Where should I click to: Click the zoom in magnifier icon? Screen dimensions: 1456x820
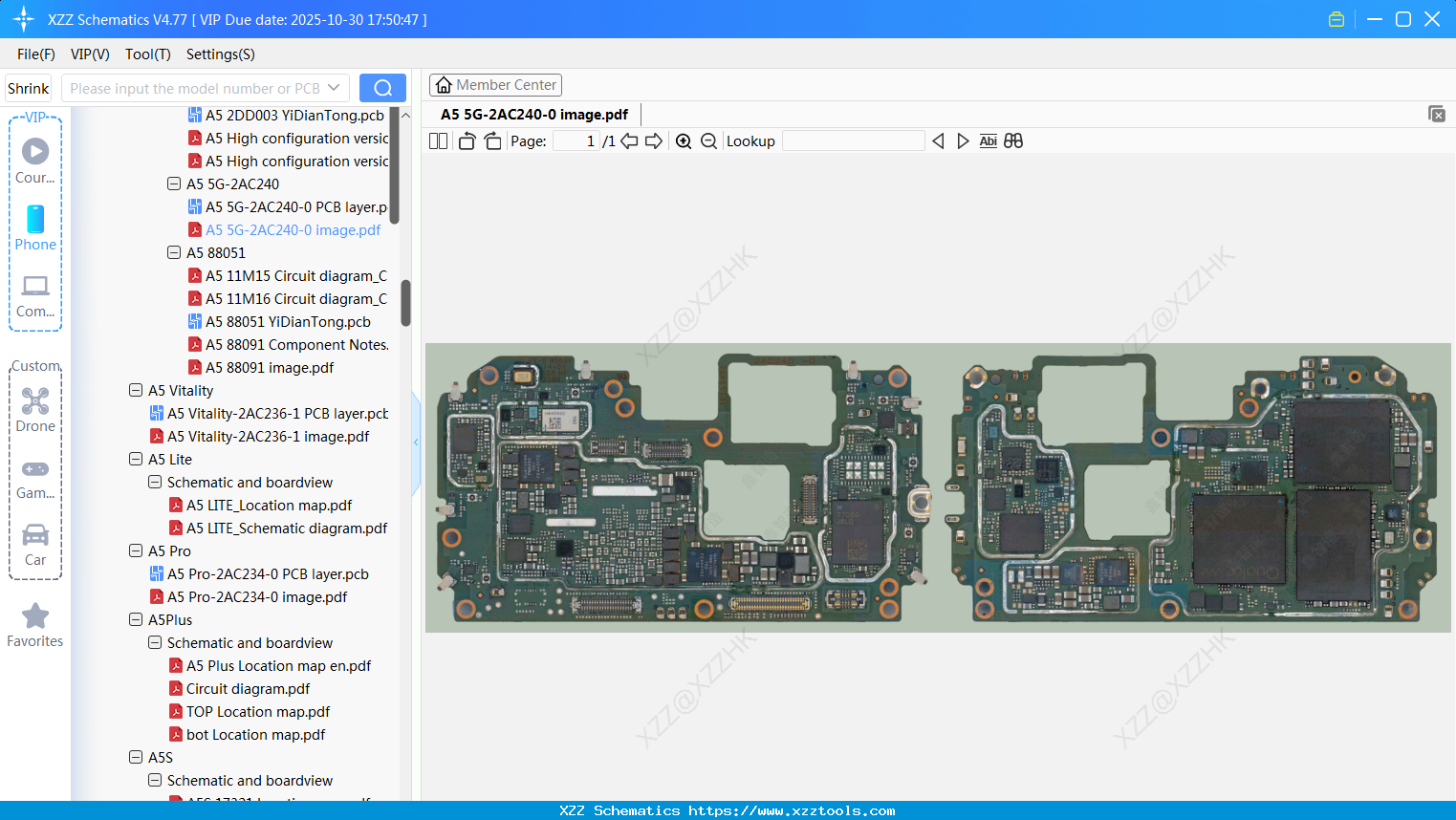point(684,141)
